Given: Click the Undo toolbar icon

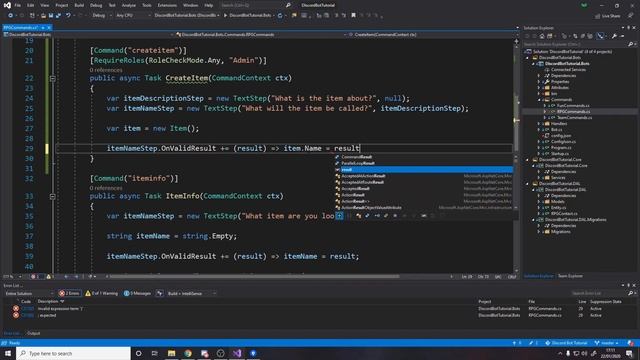Looking at the screenshot, I should (68, 16).
